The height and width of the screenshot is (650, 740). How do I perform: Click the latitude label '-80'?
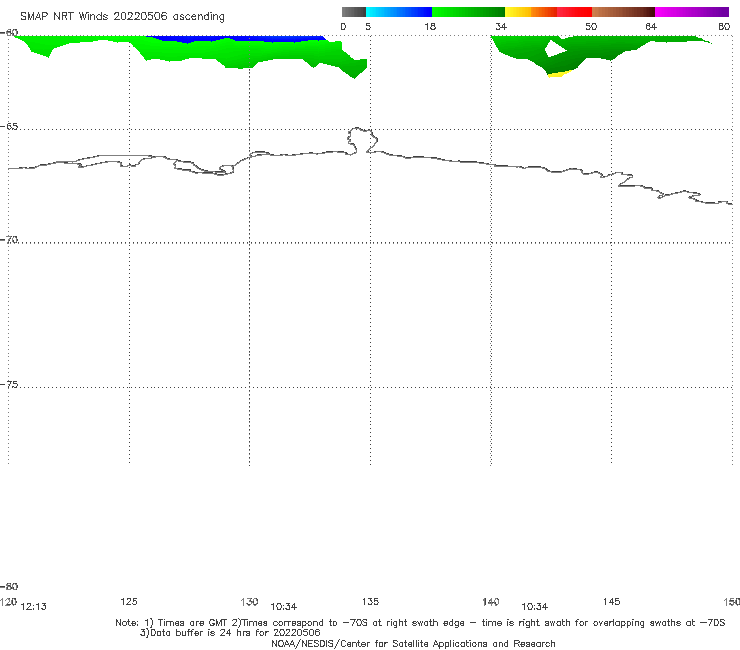point(9,586)
